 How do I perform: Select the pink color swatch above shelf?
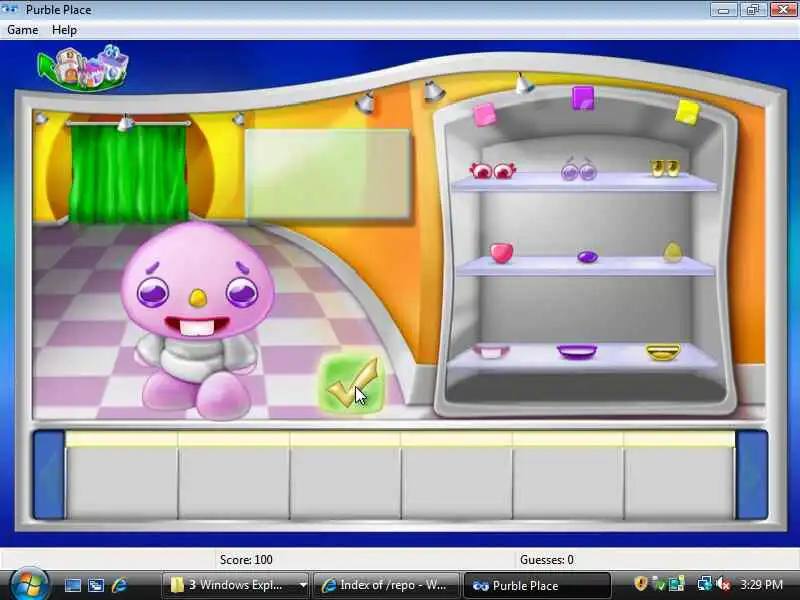point(484,114)
